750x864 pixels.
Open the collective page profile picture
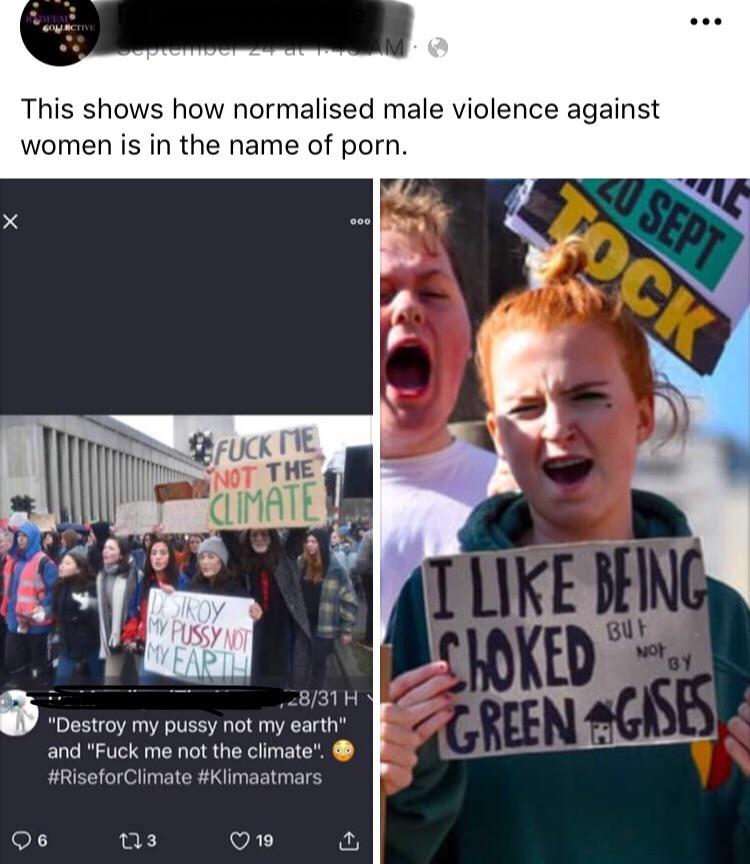click(60, 30)
